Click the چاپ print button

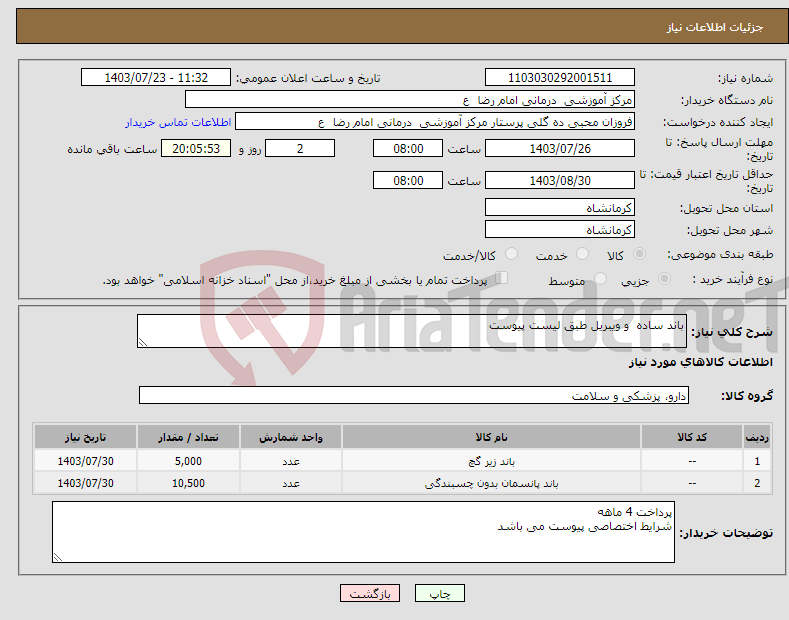click(440, 593)
